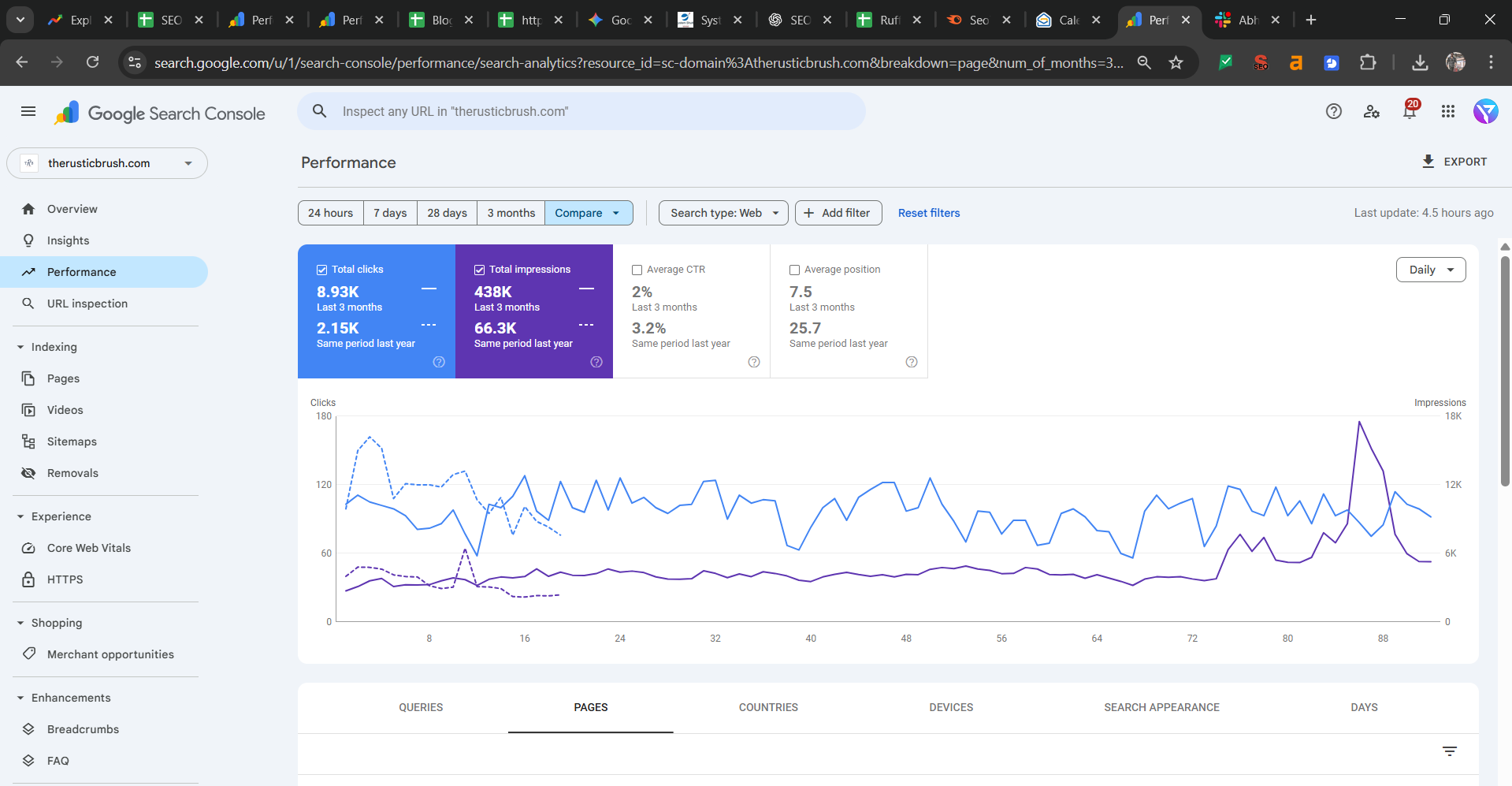Screen dimensions: 1512x786
Task: Click the table filter rows icon
Action: coord(1449,751)
